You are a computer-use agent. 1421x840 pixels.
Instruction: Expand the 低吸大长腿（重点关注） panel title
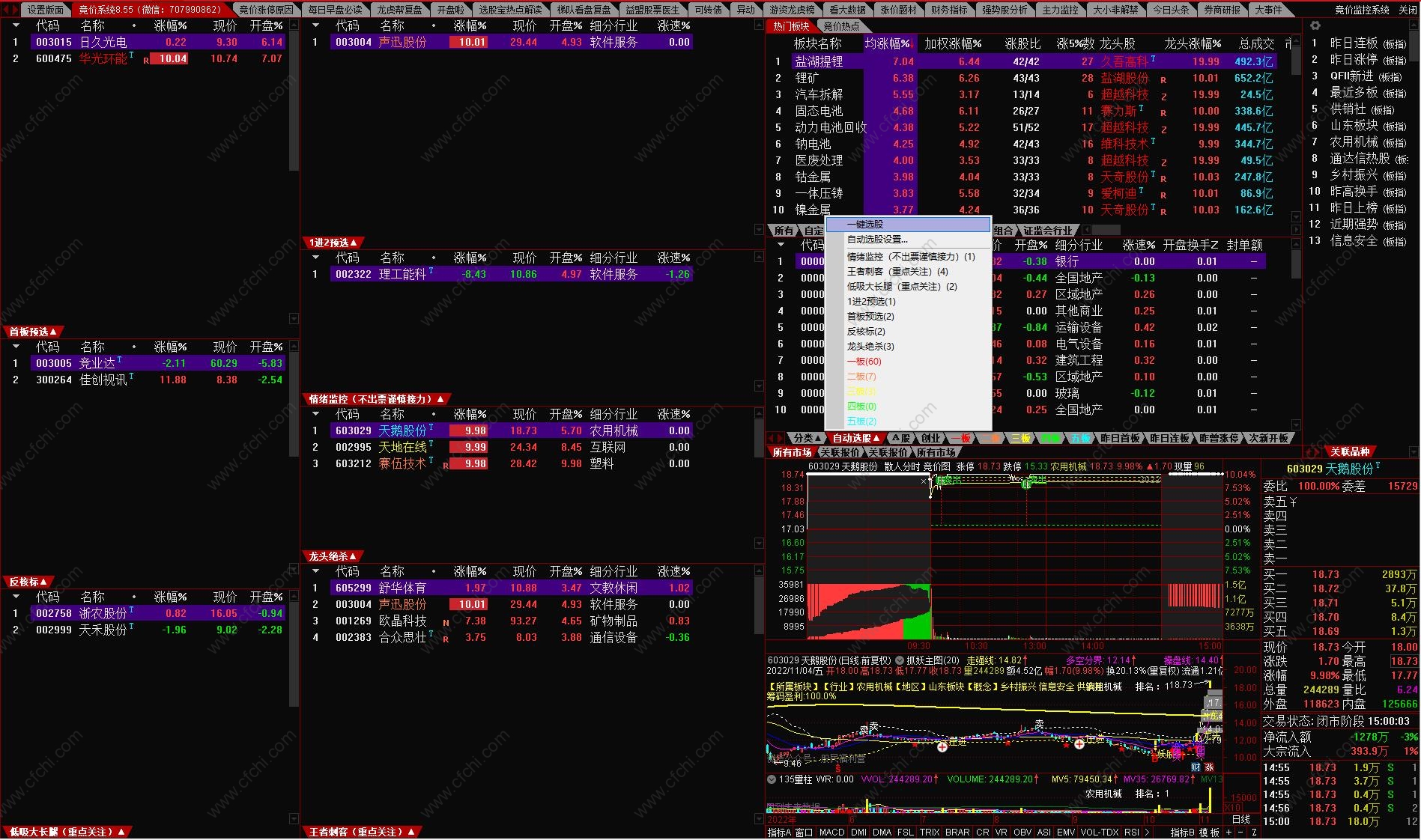point(66,832)
